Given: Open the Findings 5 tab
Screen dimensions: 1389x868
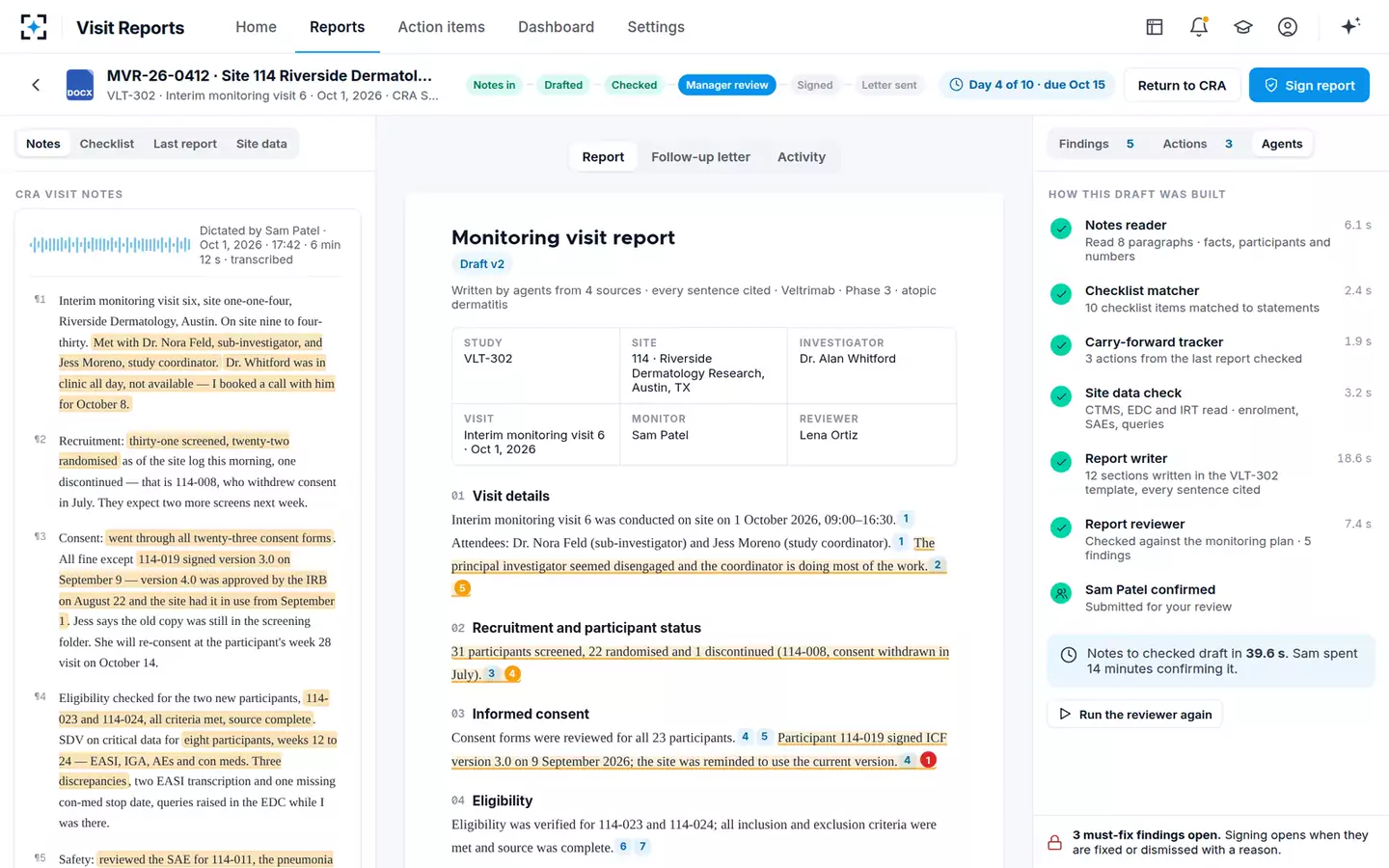Looking at the screenshot, I should [1097, 144].
